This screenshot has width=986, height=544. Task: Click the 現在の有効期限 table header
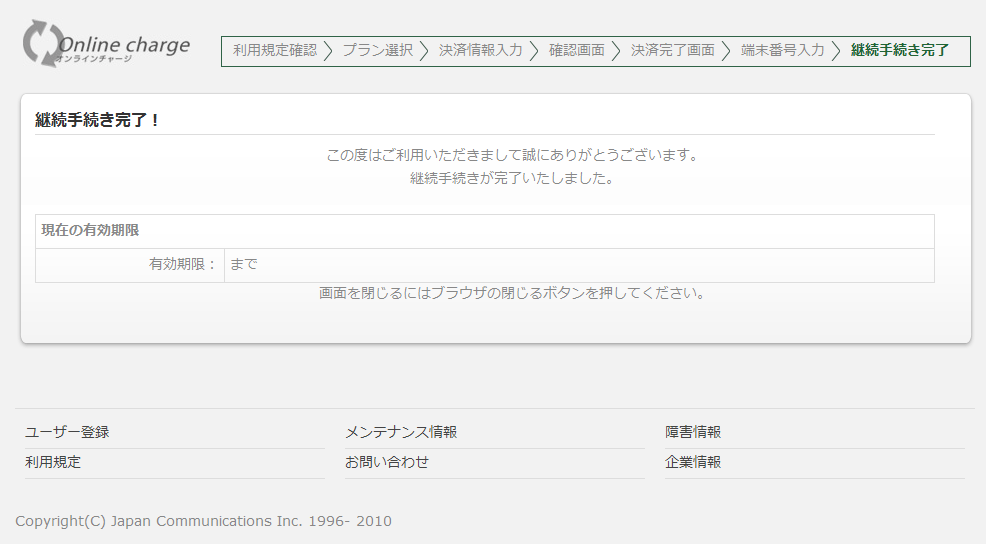point(90,230)
